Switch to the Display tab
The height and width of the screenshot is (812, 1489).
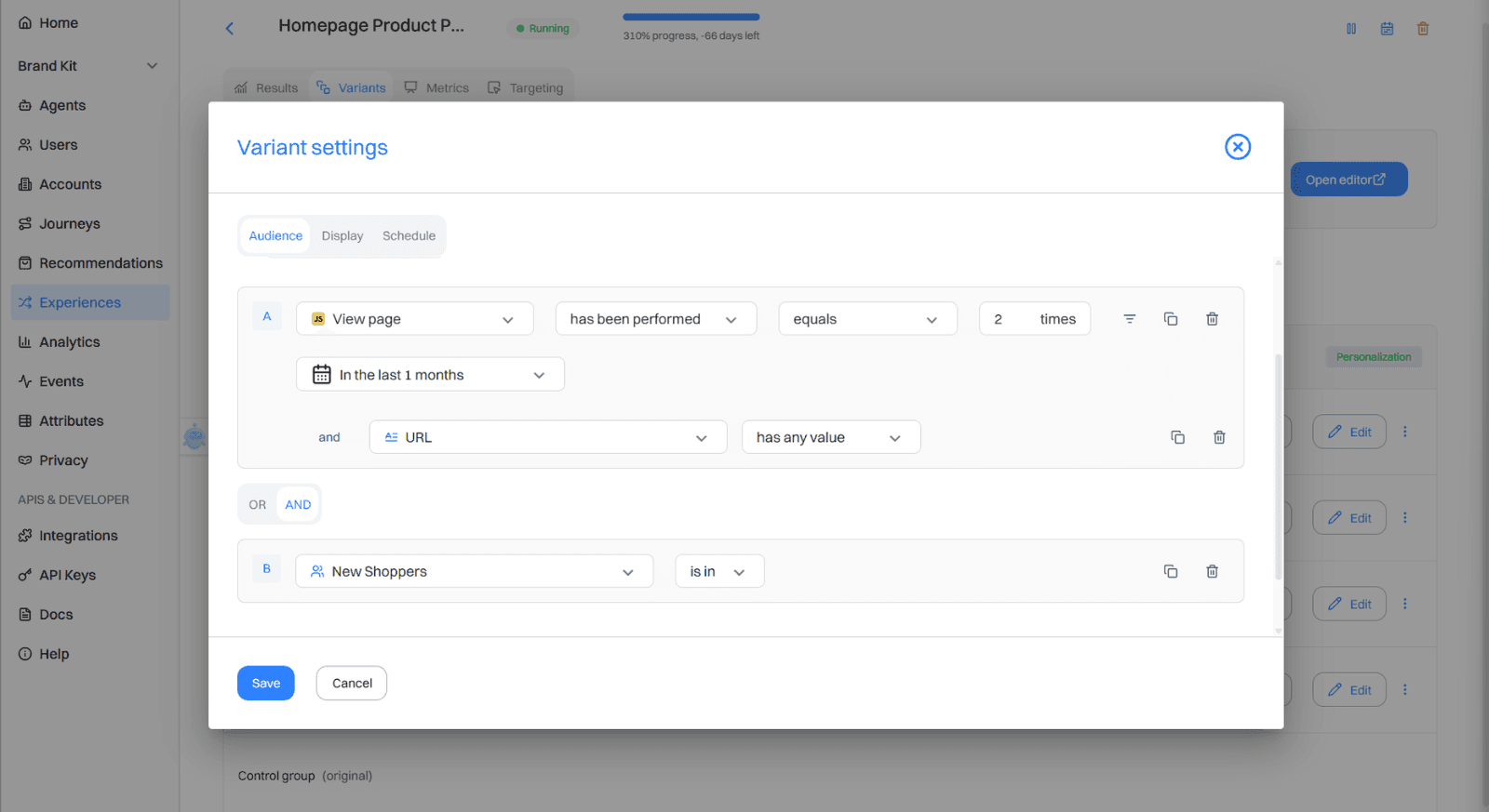tap(342, 236)
